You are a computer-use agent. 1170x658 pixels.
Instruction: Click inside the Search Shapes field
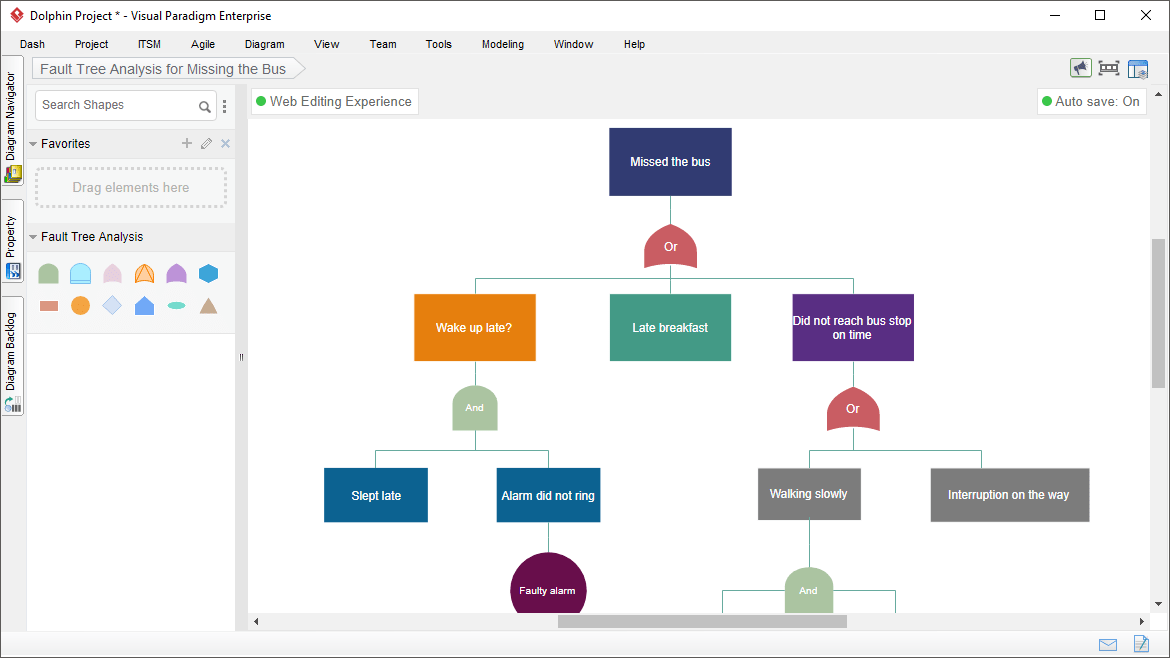(115, 105)
